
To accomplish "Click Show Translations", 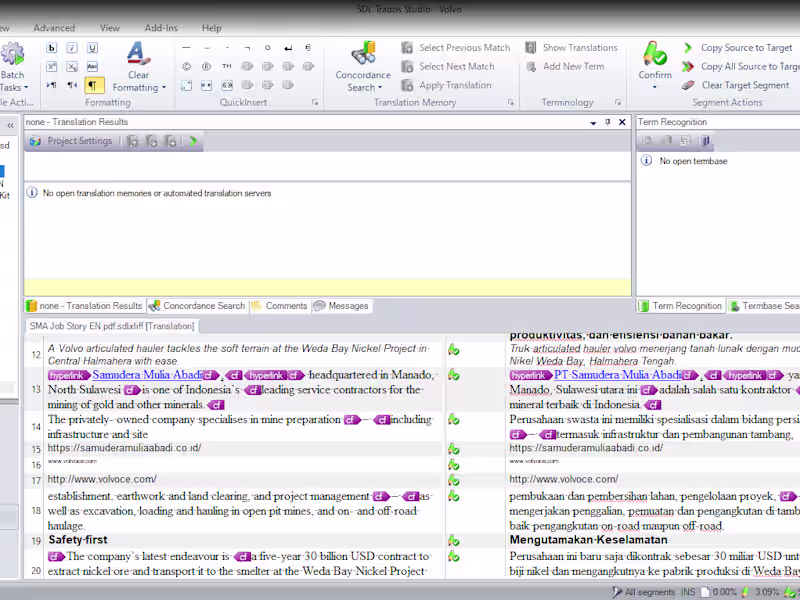I will [571, 48].
